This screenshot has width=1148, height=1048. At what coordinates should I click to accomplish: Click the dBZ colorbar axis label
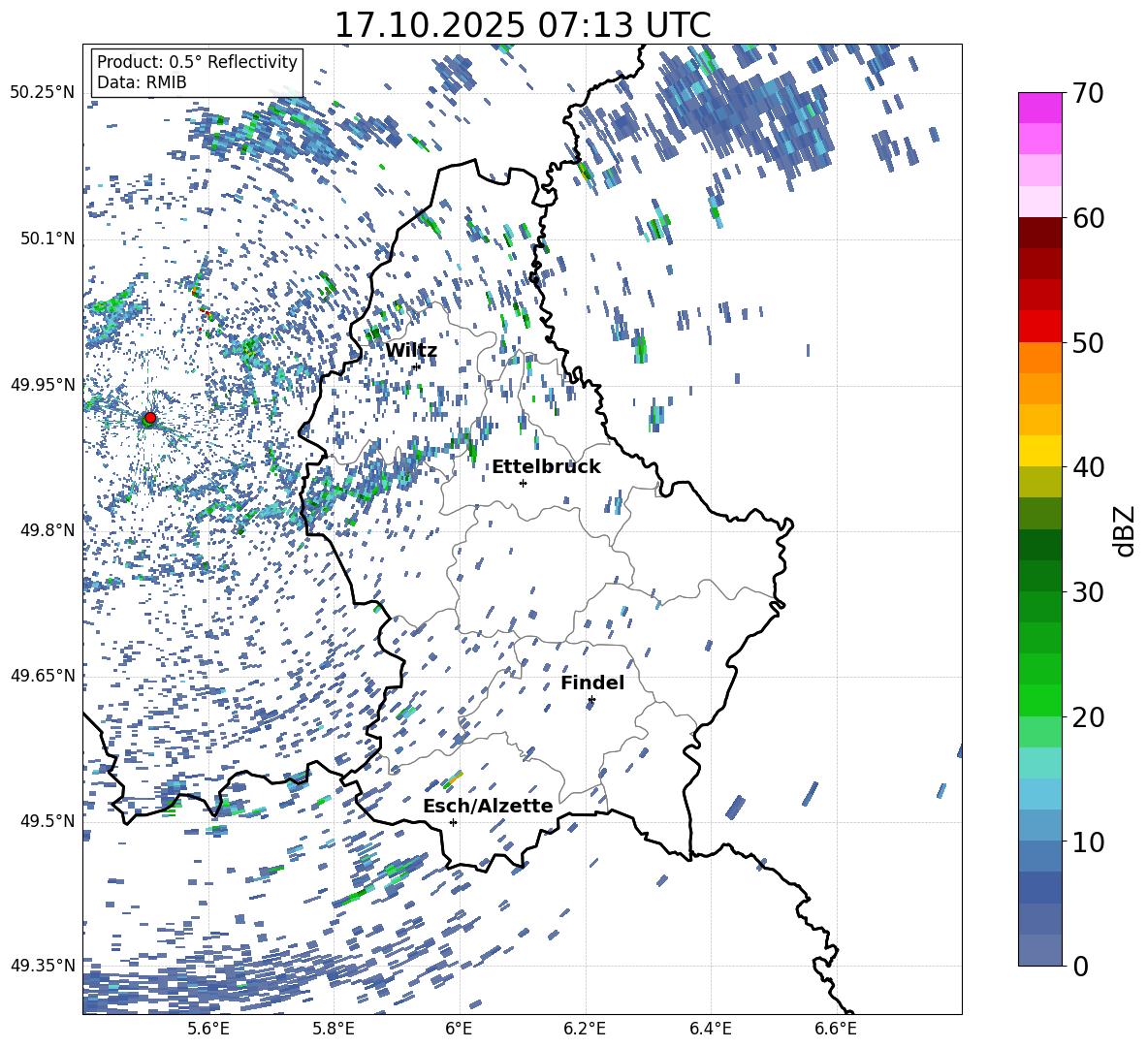(1125, 531)
